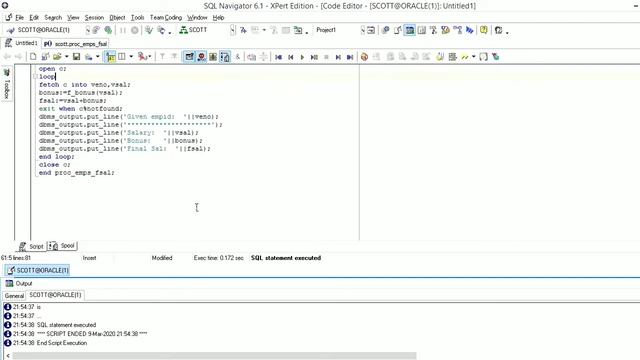
Task: Expand the arrow beside Open folder icon
Action: coord(67,57)
